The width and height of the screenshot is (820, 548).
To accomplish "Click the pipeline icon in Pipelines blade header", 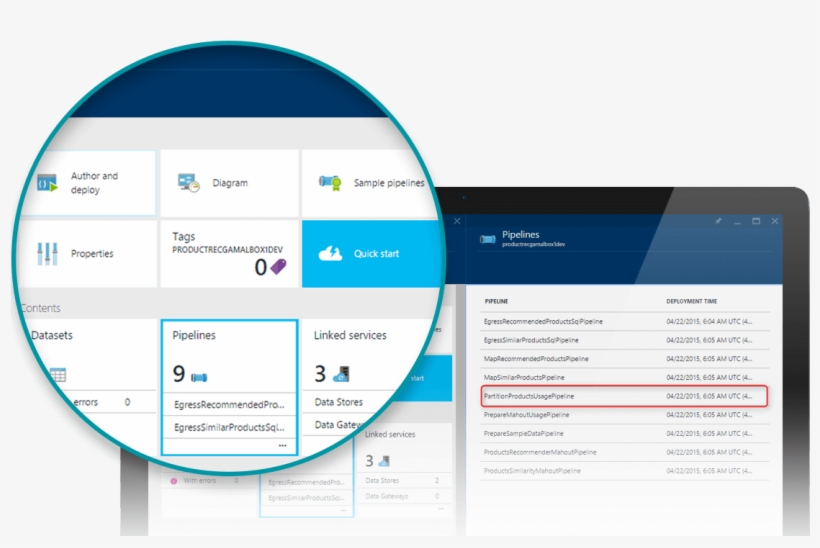I will (x=487, y=239).
